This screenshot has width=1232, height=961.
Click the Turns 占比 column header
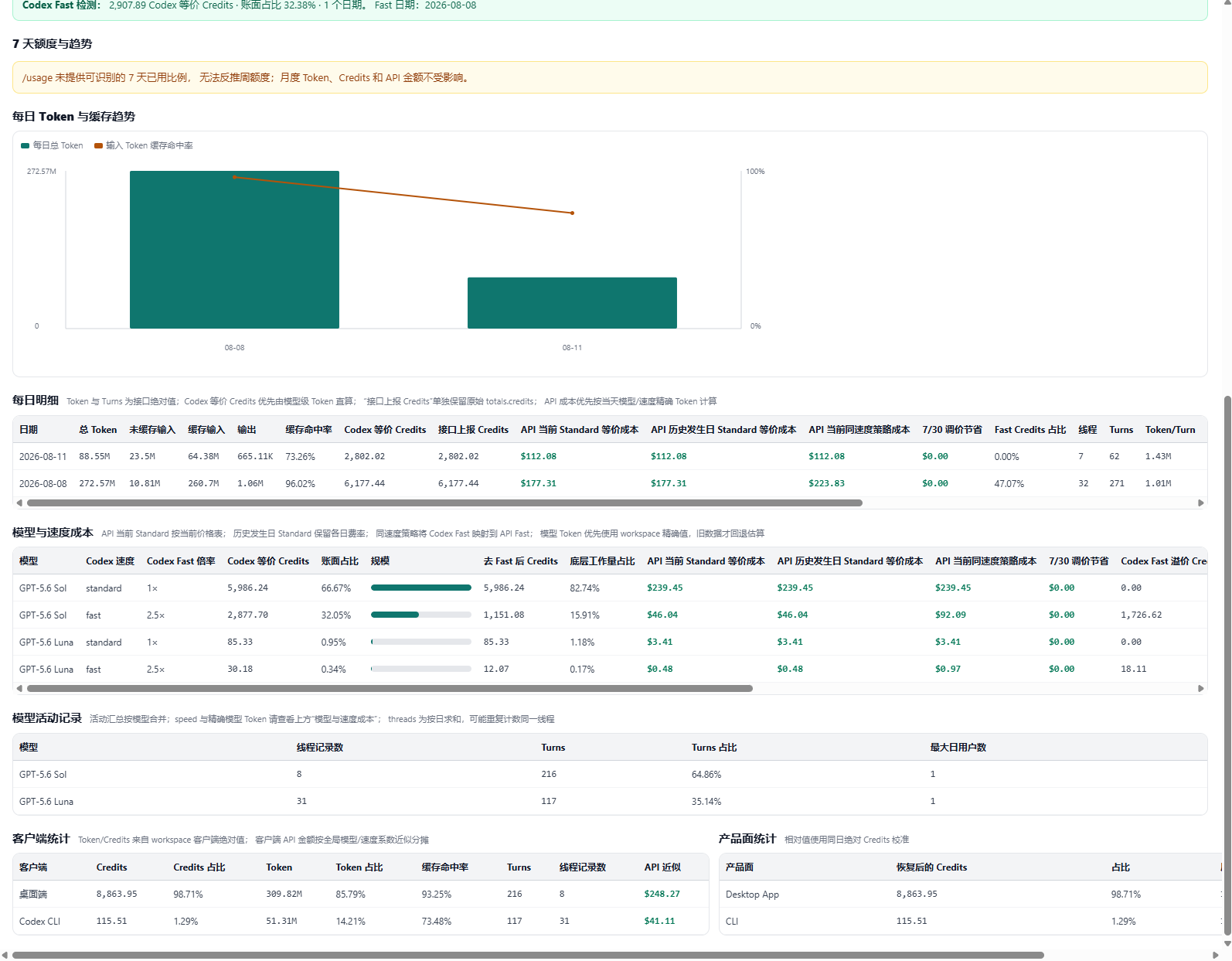[714, 748]
